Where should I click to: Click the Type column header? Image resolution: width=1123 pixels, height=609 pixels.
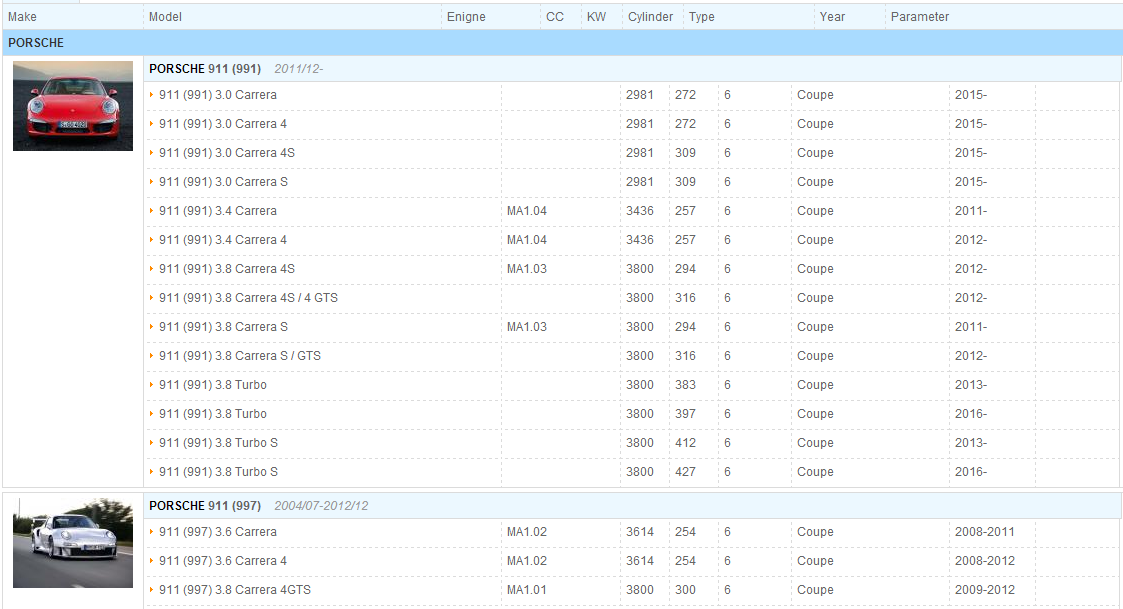[702, 16]
